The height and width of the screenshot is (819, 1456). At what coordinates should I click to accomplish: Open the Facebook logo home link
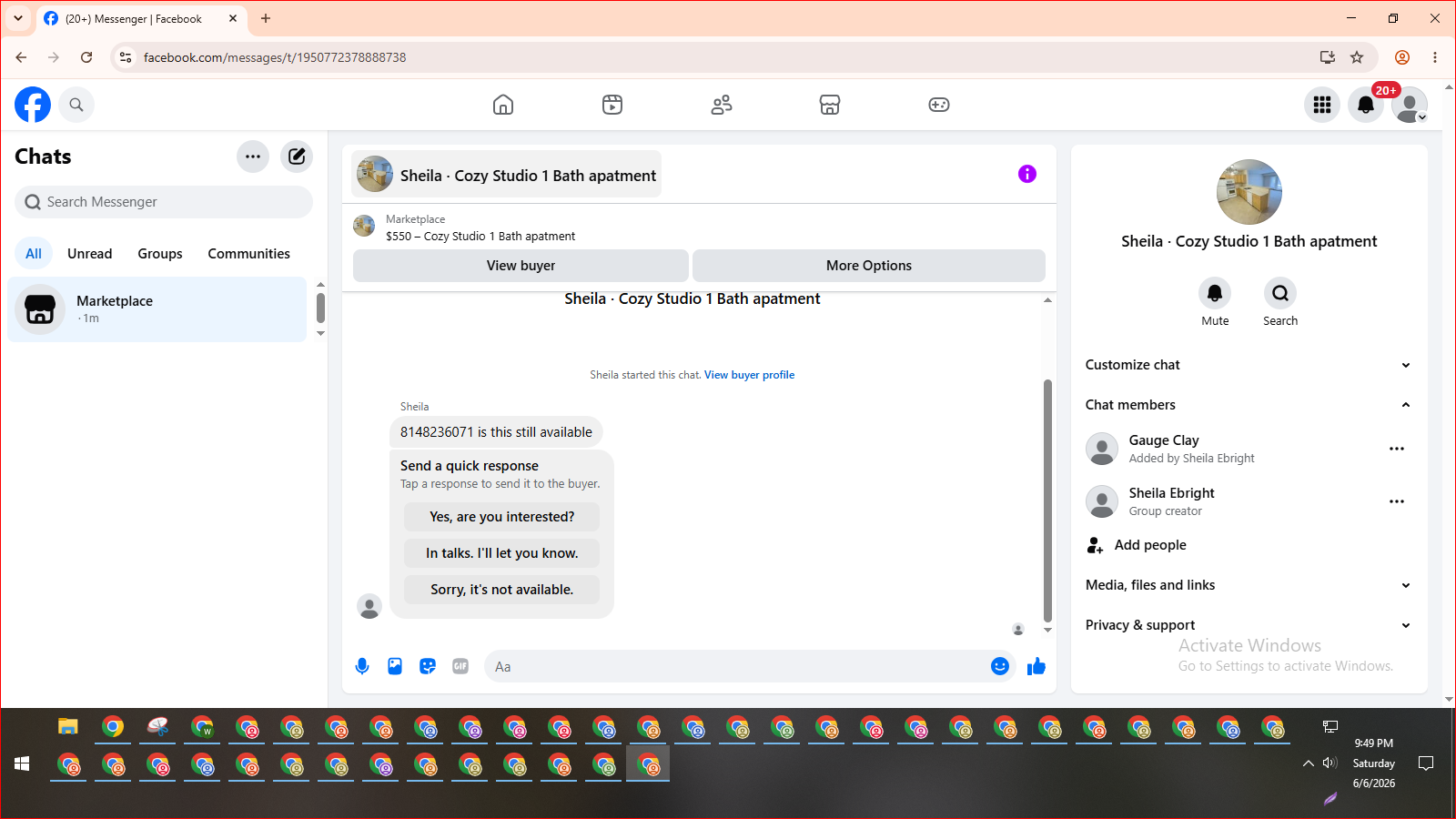[33, 105]
